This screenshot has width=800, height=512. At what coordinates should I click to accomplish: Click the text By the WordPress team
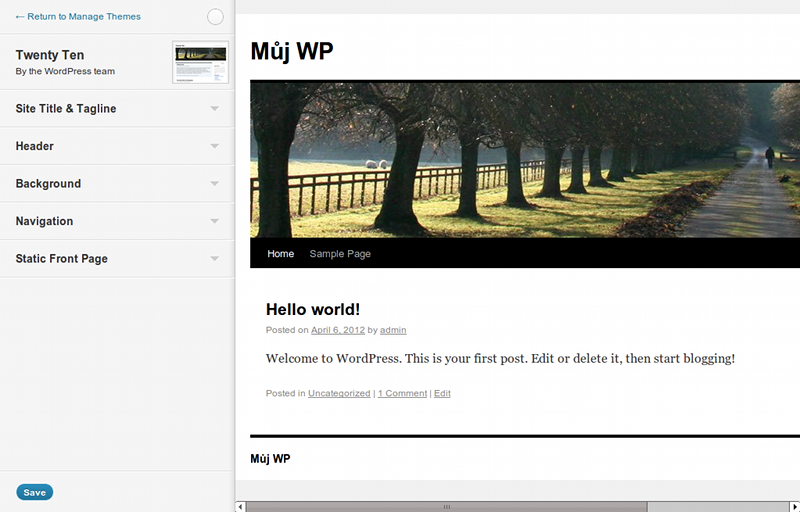65,71
